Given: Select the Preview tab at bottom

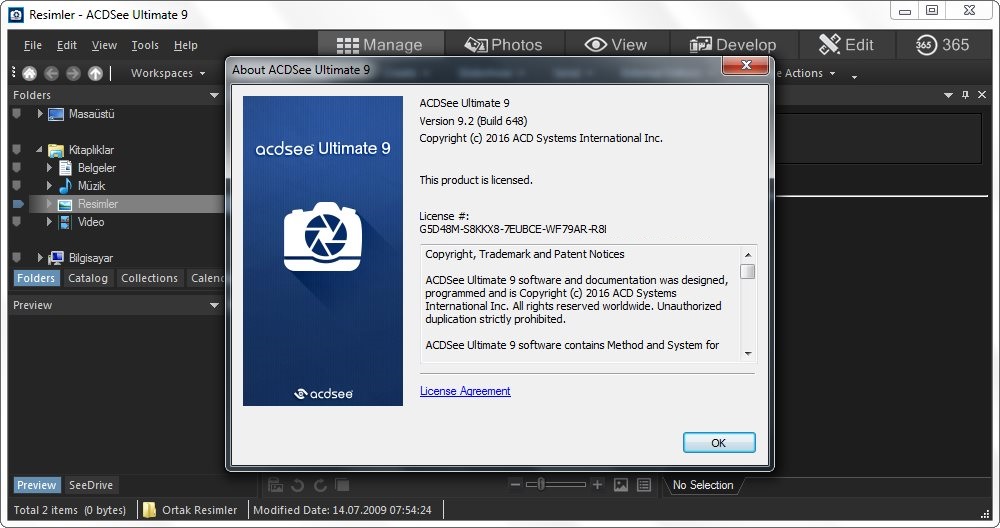Looking at the screenshot, I should click(x=36, y=485).
